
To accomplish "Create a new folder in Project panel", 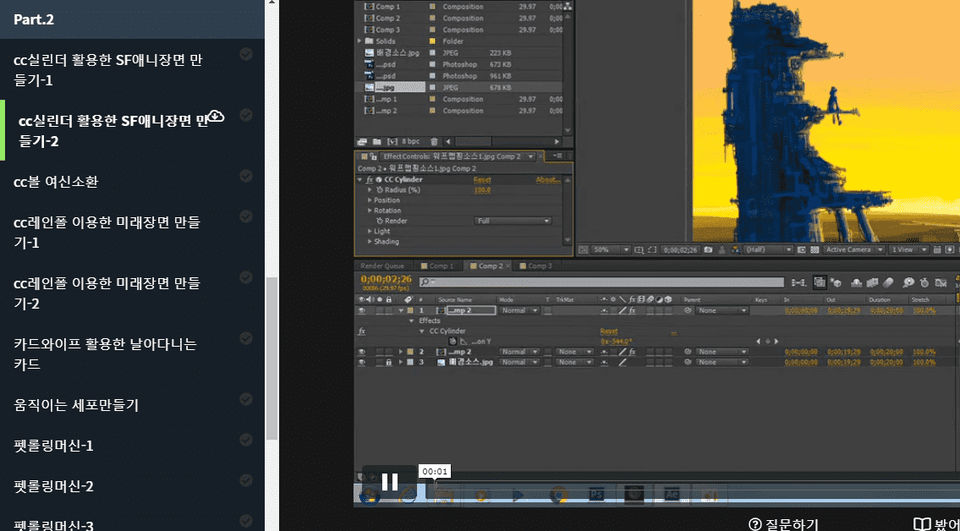I will [x=377, y=141].
